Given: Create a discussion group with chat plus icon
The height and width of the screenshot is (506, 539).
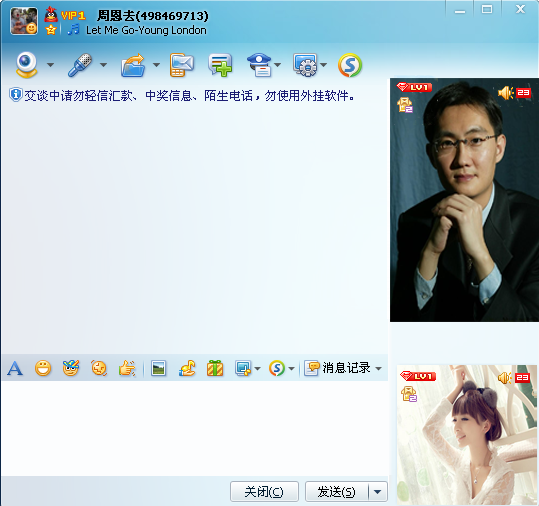Looking at the screenshot, I should pos(220,65).
